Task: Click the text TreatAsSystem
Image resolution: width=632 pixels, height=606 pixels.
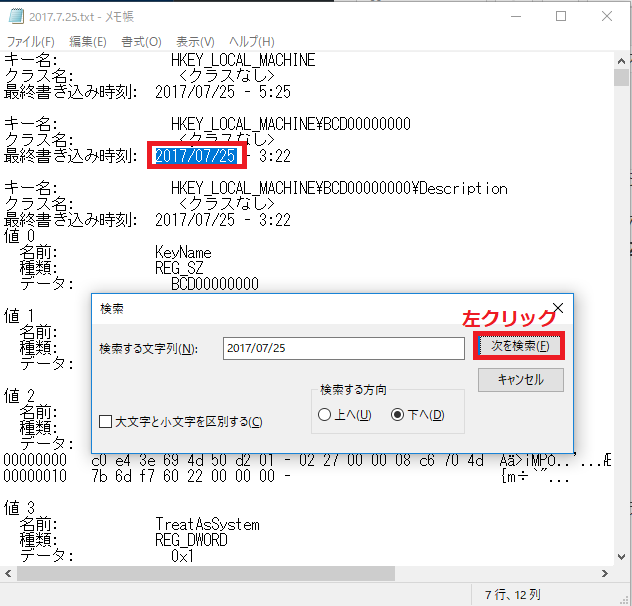Action: pos(207,524)
